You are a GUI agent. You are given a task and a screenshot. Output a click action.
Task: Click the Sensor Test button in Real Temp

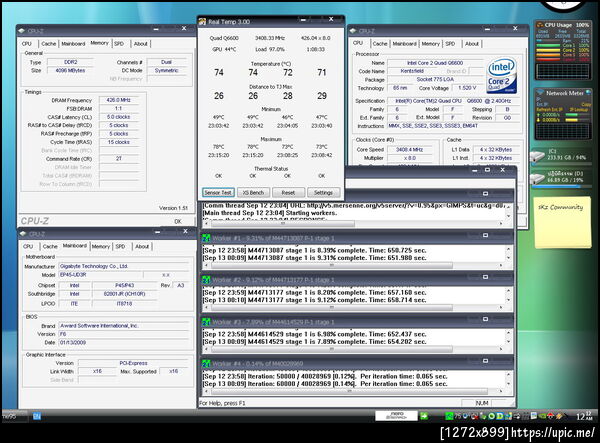[218, 192]
